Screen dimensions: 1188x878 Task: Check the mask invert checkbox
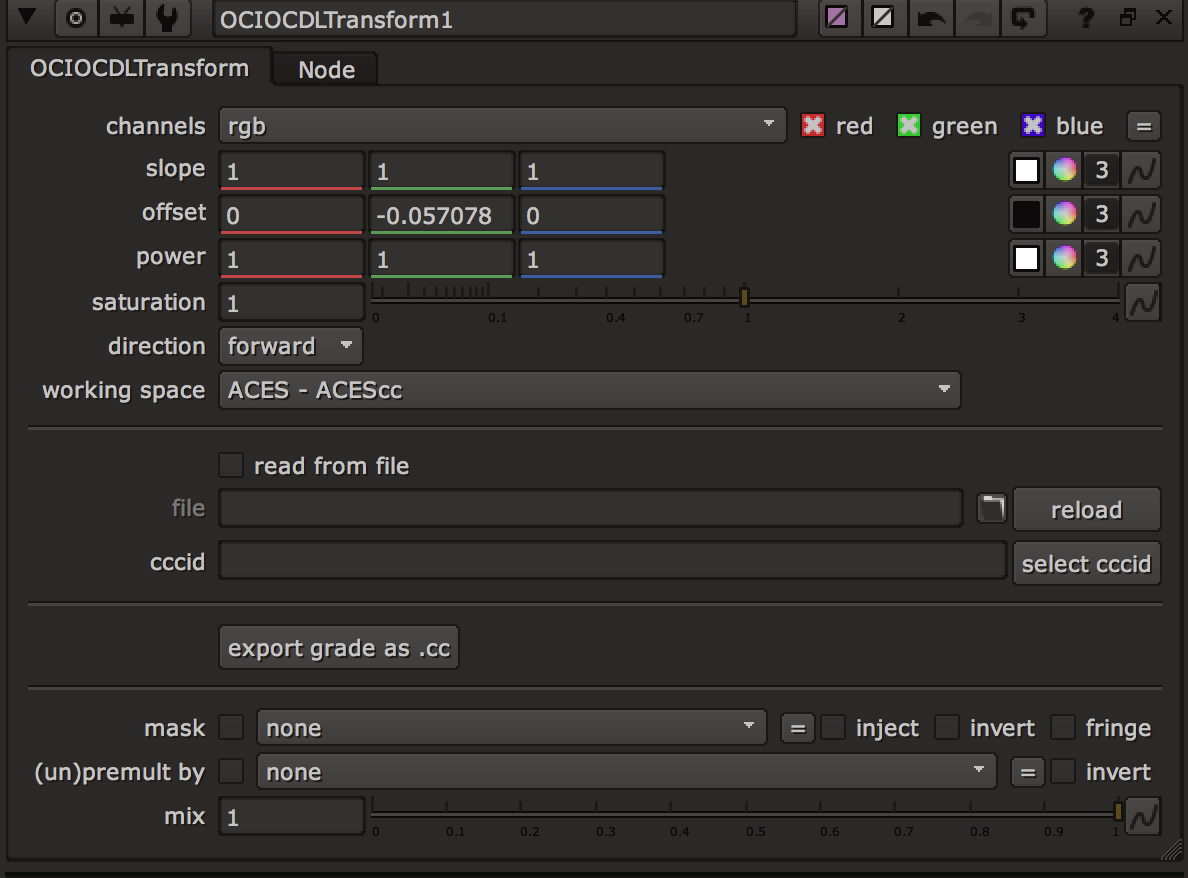947,728
